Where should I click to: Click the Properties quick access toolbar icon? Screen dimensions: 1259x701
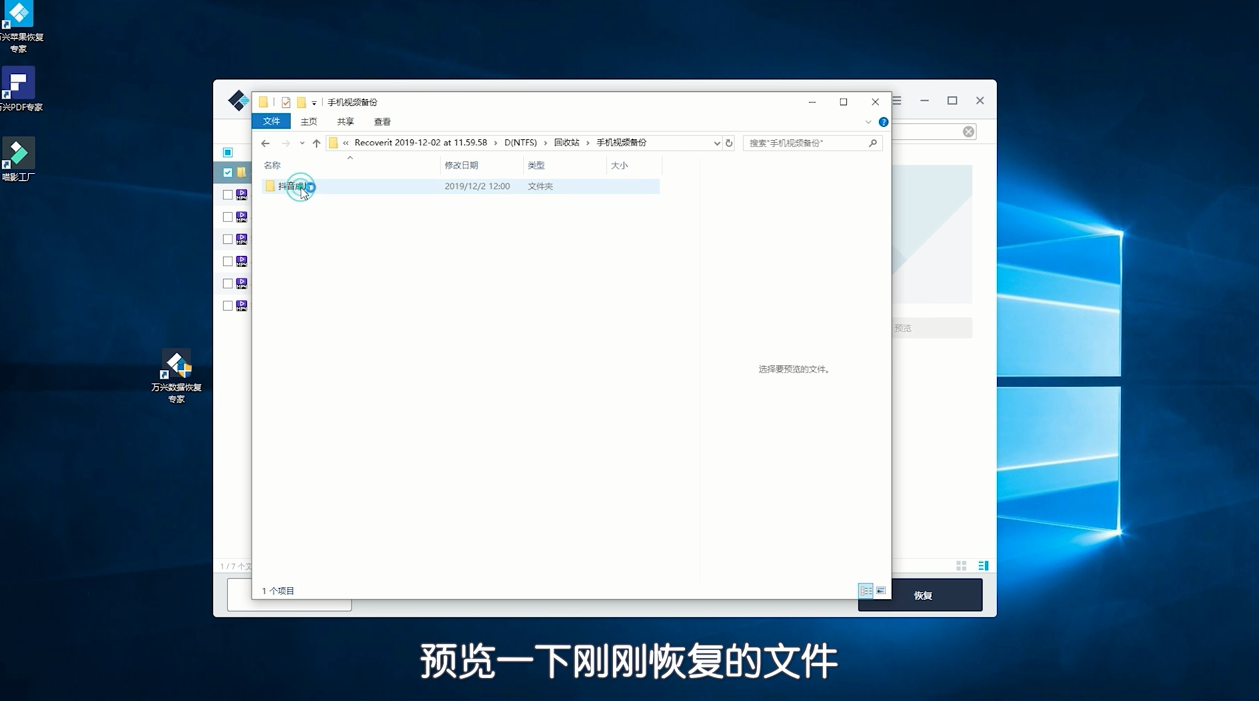tap(286, 102)
